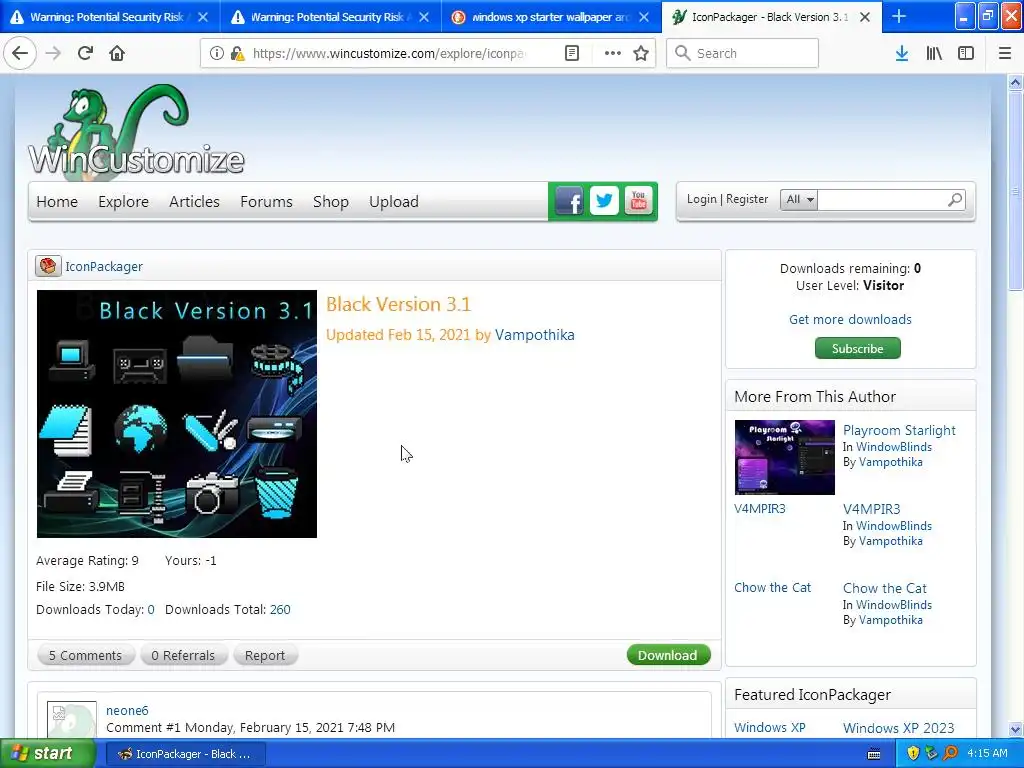This screenshot has width=1024, height=768.
Task: Click the Firefox Search box
Action: 743,53
